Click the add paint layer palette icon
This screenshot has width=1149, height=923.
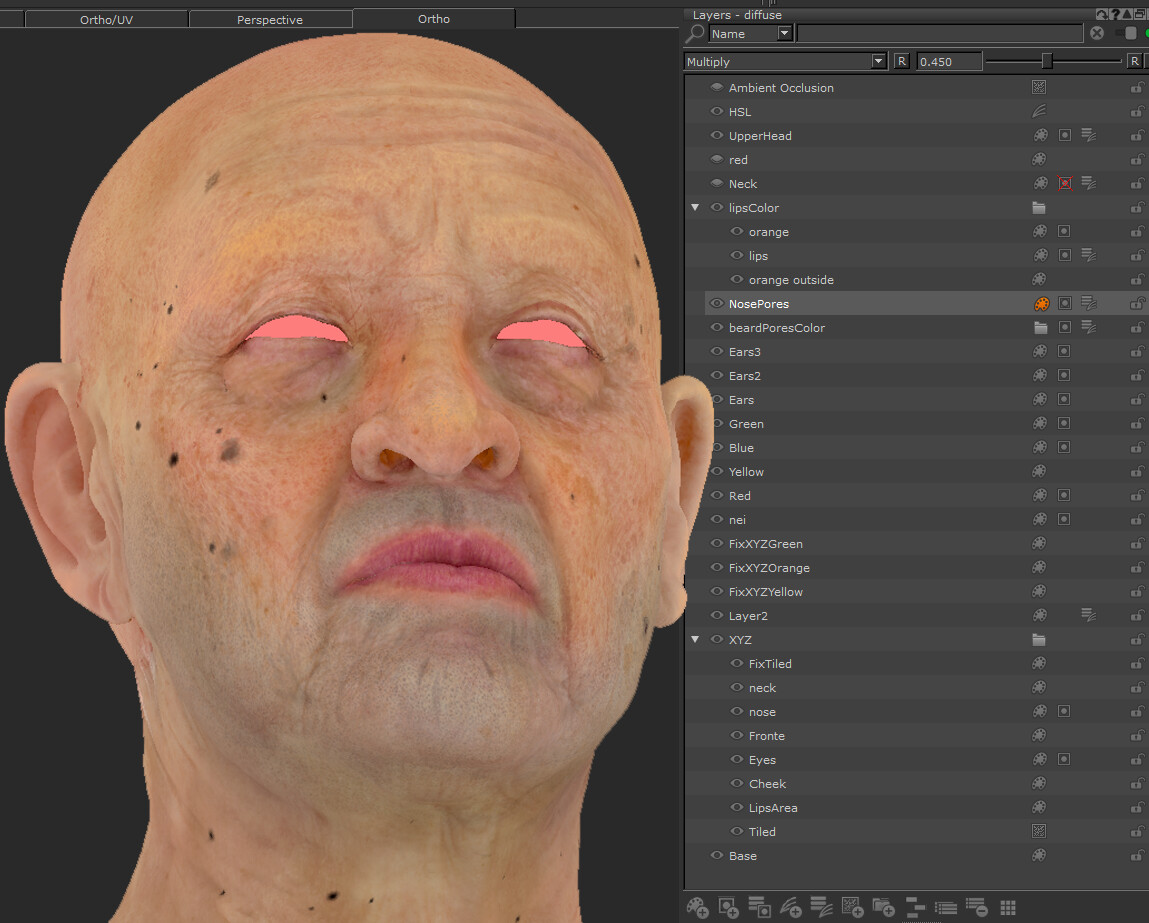click(x=697, y=907)
